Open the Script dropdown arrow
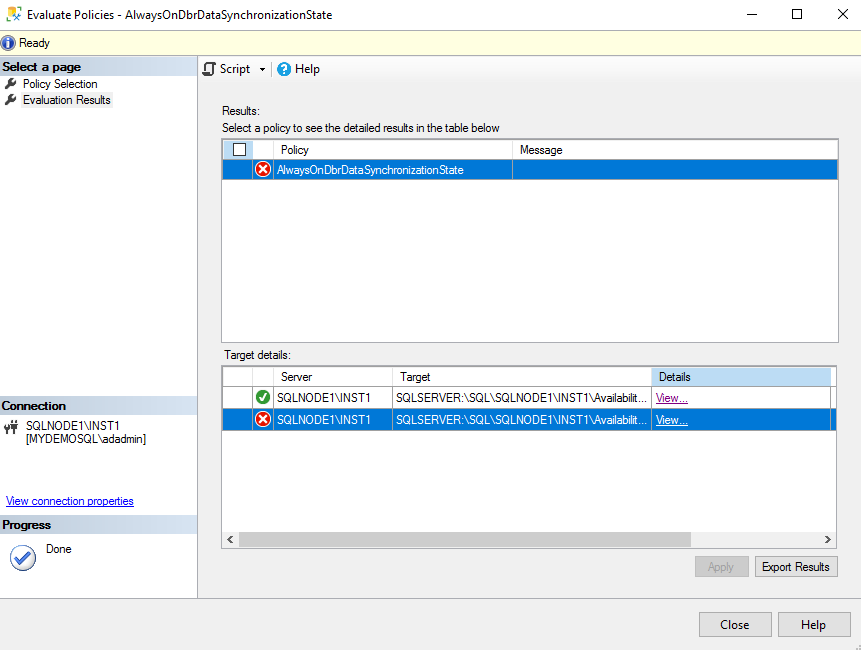 262,70
